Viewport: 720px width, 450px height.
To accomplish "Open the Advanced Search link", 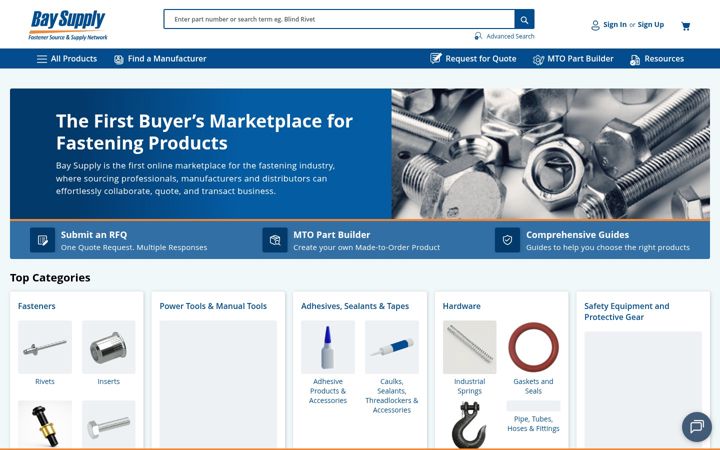I will [510, 36].
